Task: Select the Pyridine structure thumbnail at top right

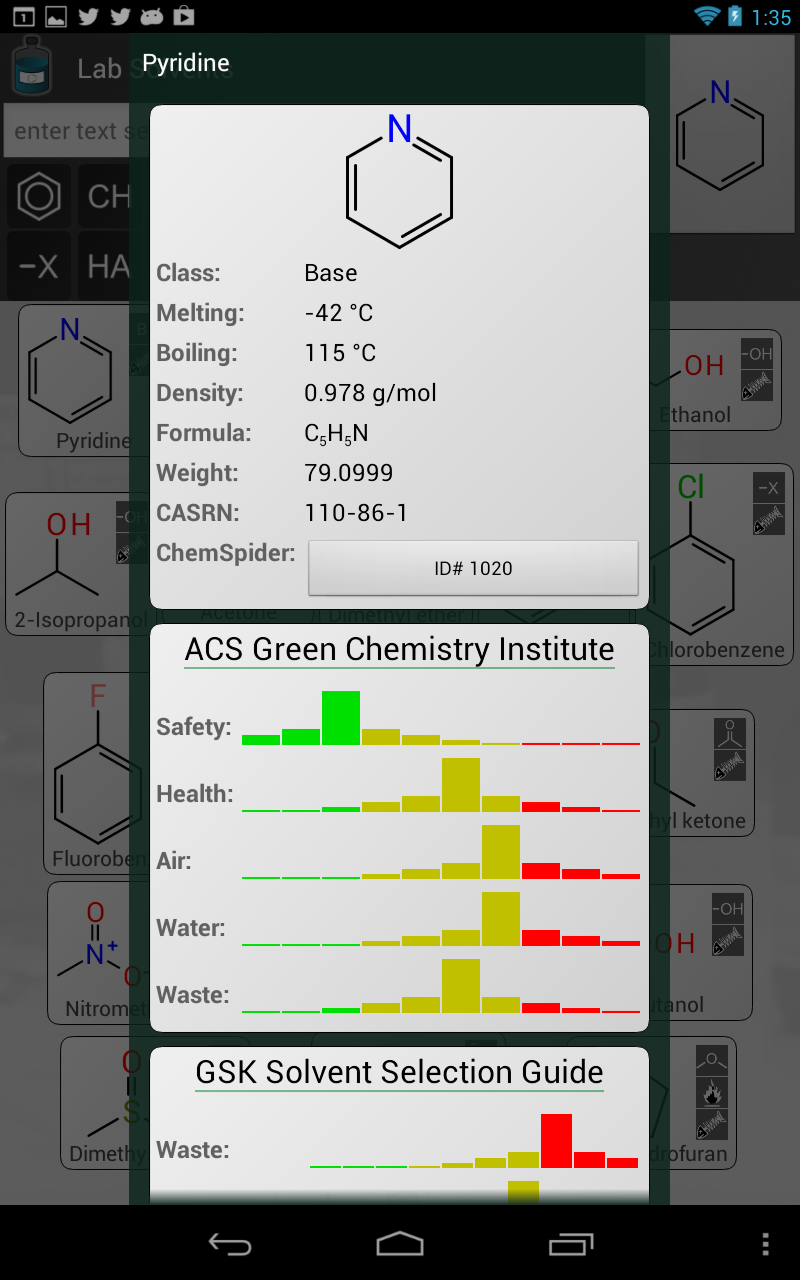Action: (x=720, y=135)
